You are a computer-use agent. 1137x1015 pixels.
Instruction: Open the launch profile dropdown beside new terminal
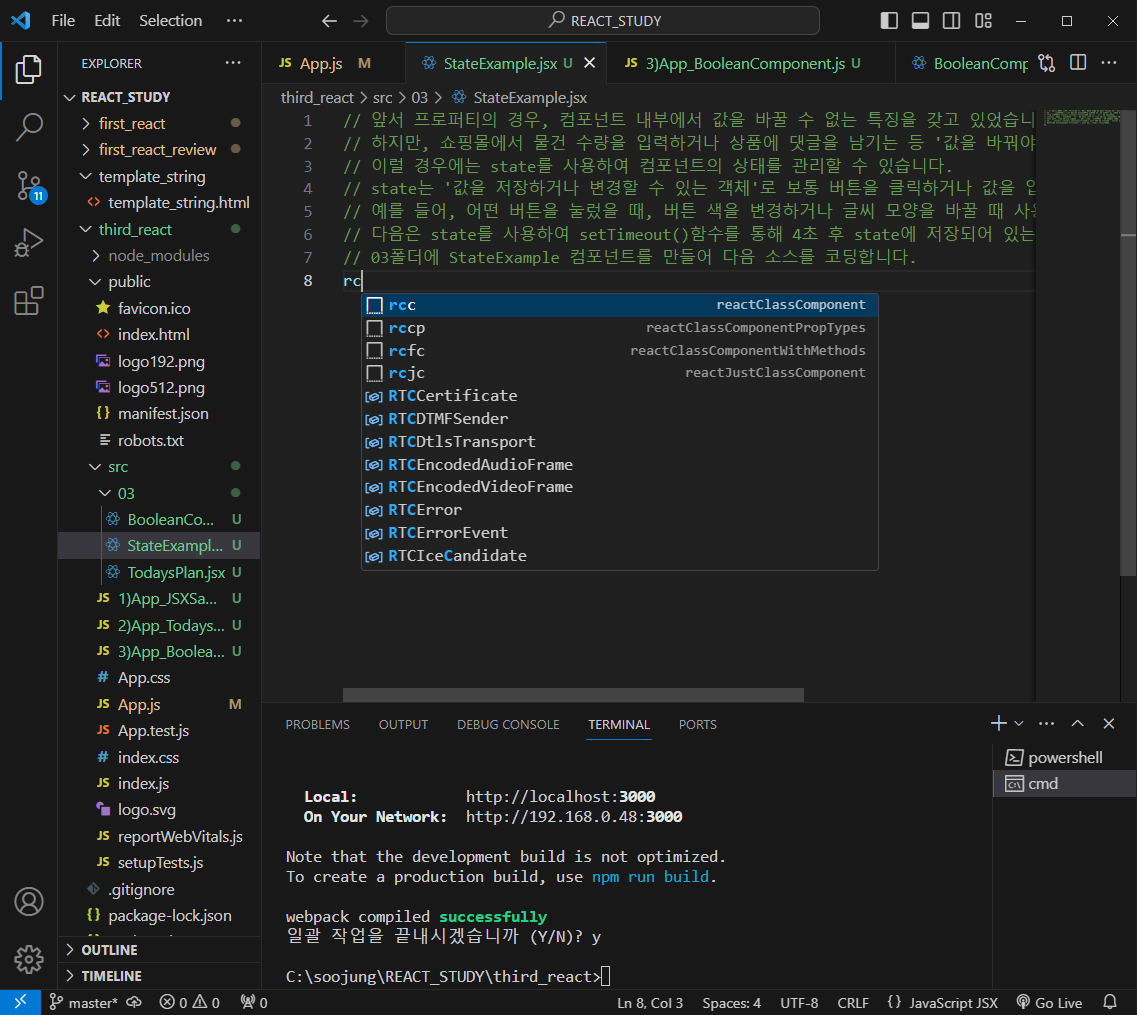(1019, 724)
